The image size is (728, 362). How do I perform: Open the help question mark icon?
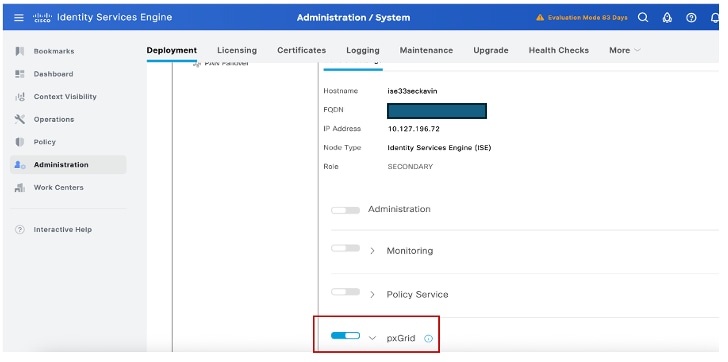click(691, 18)
